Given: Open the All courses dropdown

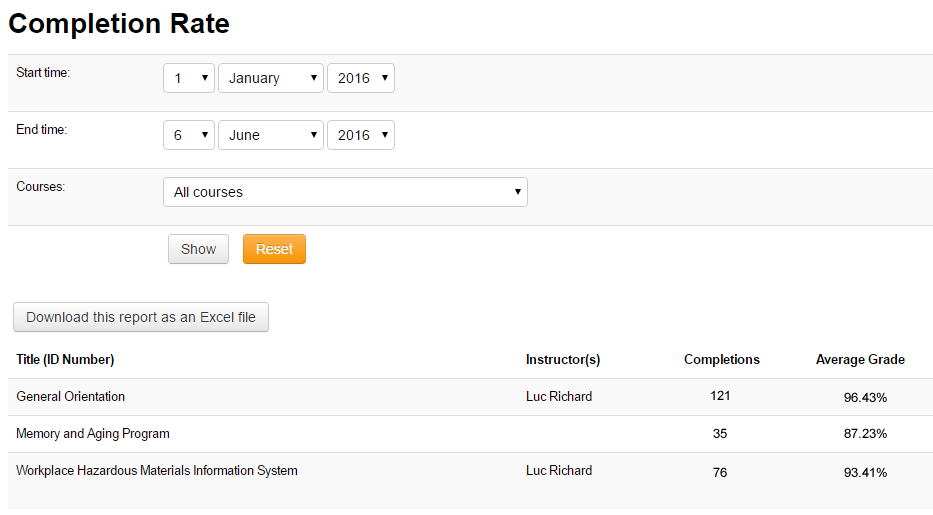Looking at the screenshot, I should pyautogui.click(x=345, y=192).
